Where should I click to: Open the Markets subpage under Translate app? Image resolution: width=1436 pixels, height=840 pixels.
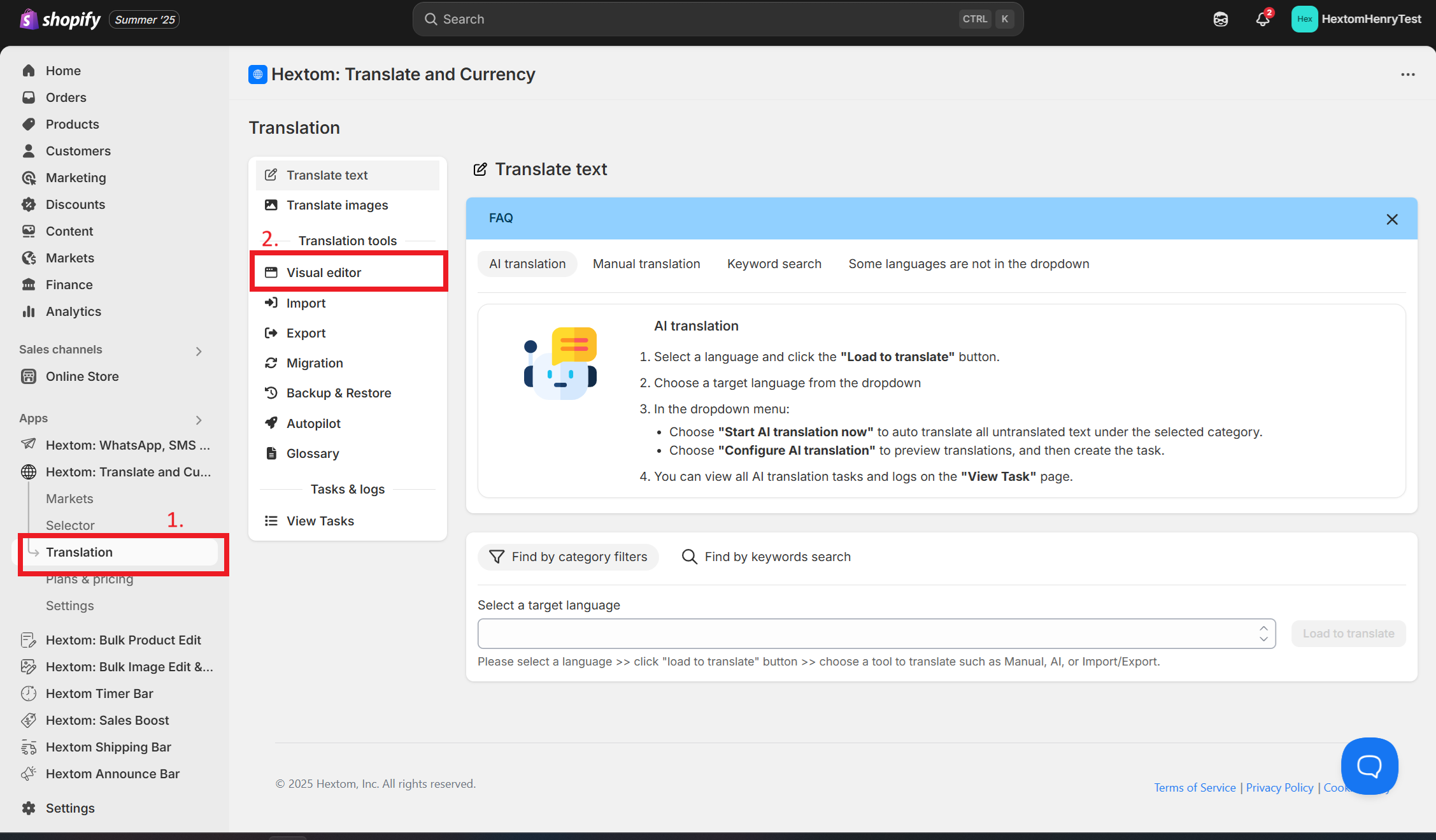tap(69, 499)
